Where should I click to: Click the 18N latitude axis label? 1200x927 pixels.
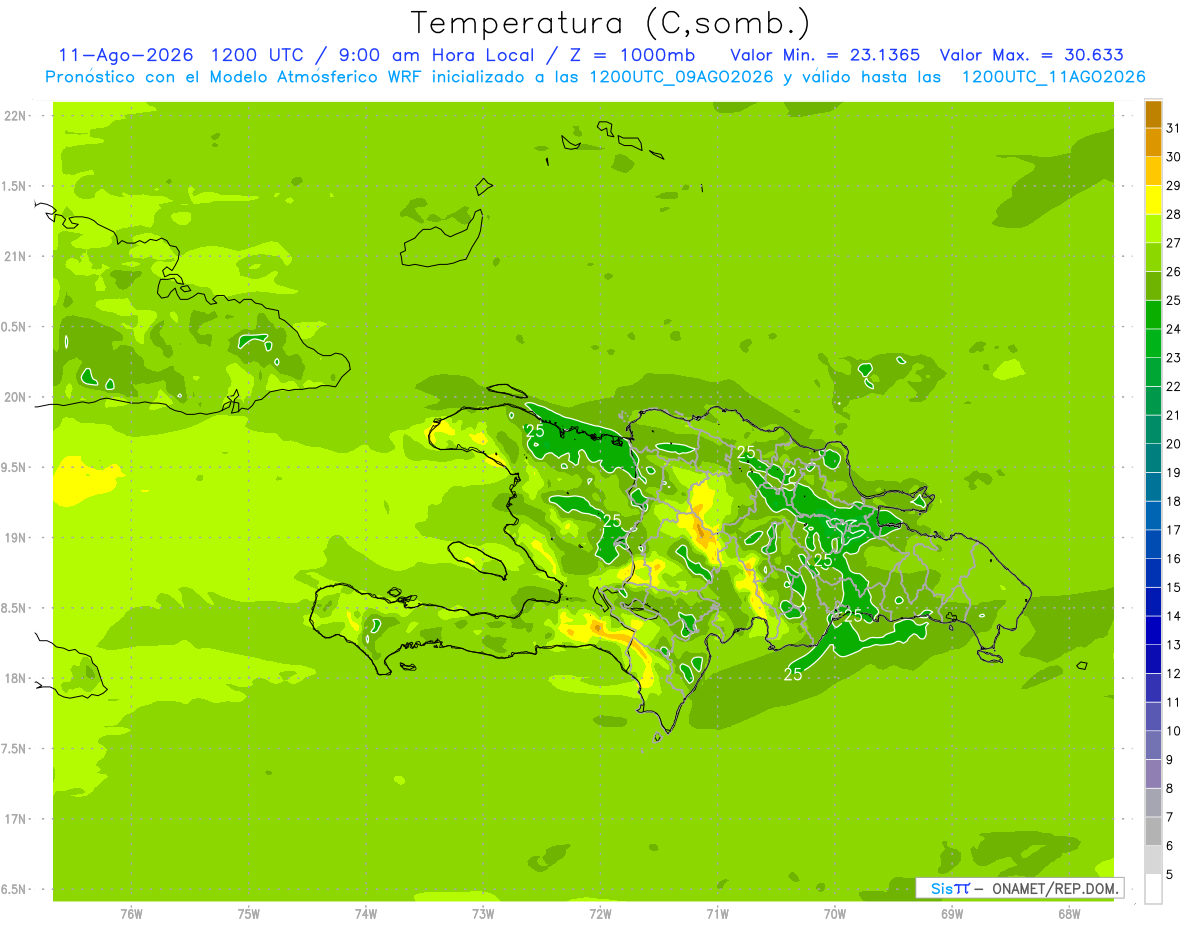[16, 679]
